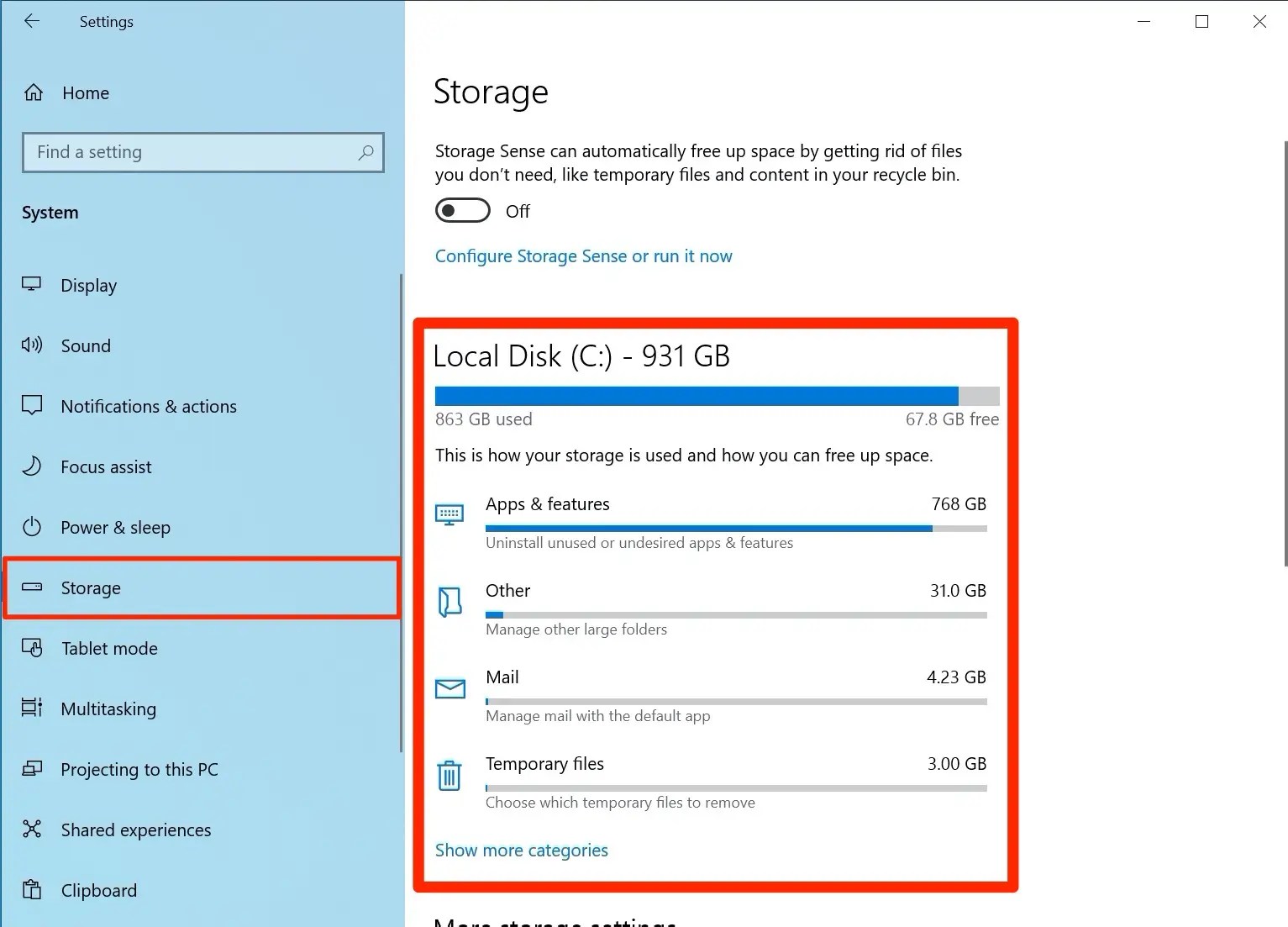Click the Temporary files trash icon
Screen dimensions: 1288x927
tap(449, 775)
